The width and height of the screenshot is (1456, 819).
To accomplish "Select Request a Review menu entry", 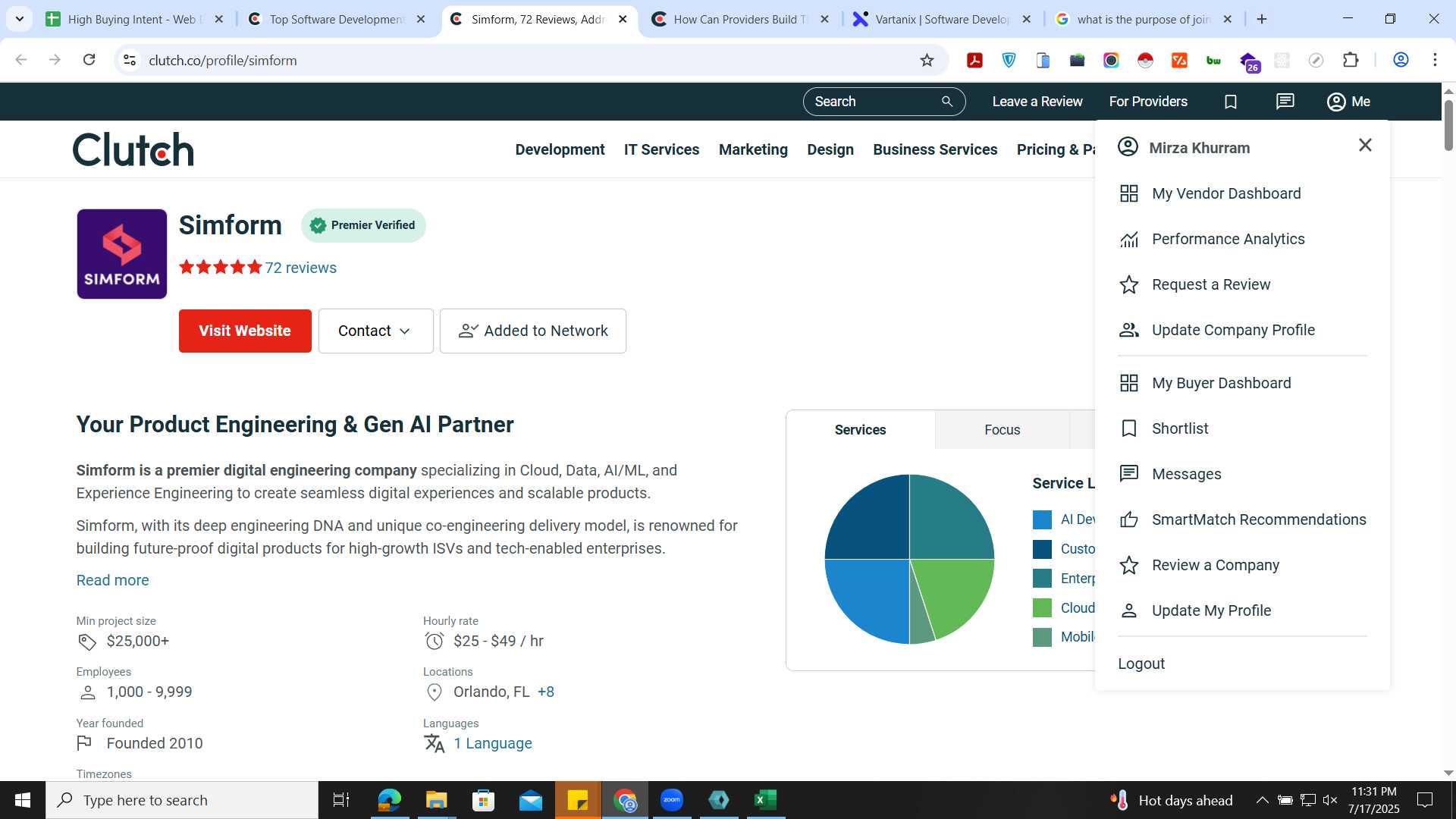I will (1210, 284).
